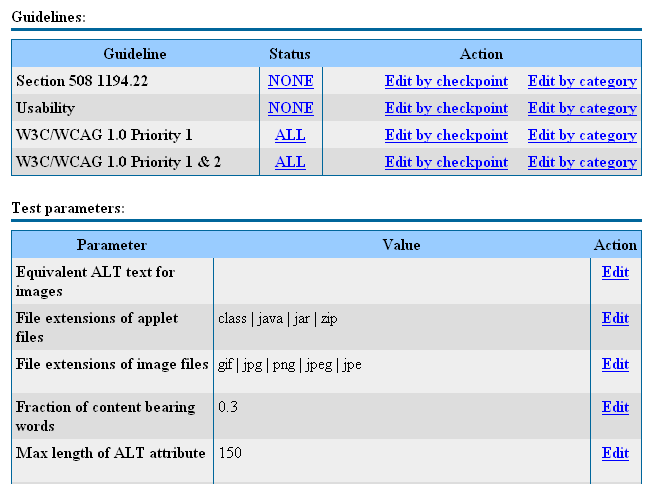The width and height of the screenshot is (656, 484).
Task: Edit by checkpoint for W3C/WCAG Priority 1 & 2
Action: (x=446, y=162)
